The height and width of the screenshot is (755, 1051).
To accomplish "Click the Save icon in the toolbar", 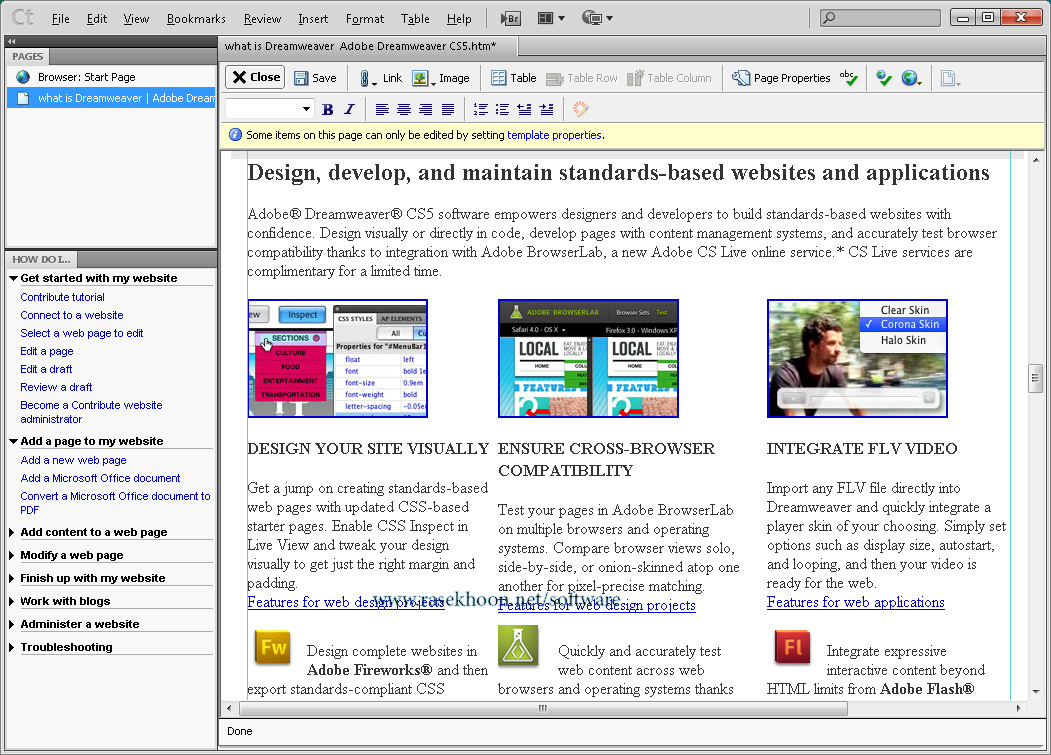I will (x=315, y=78).
